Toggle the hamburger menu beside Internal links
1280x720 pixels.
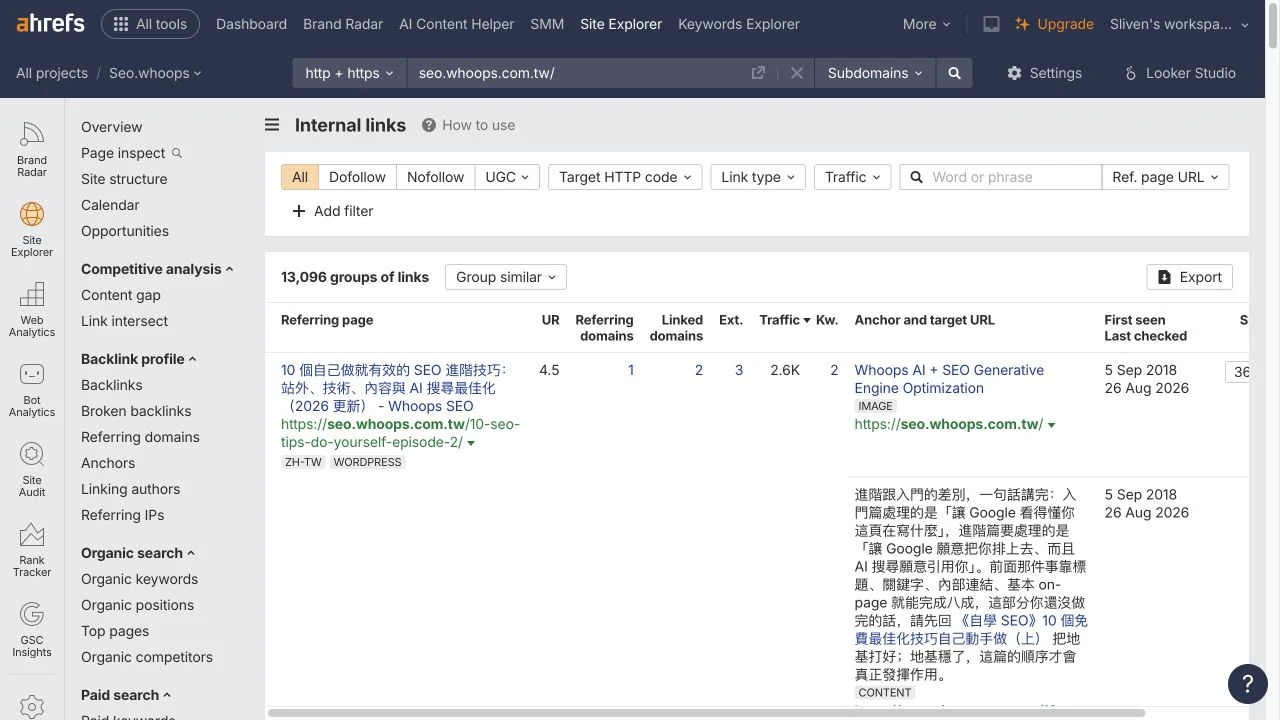tap(272, 125)
